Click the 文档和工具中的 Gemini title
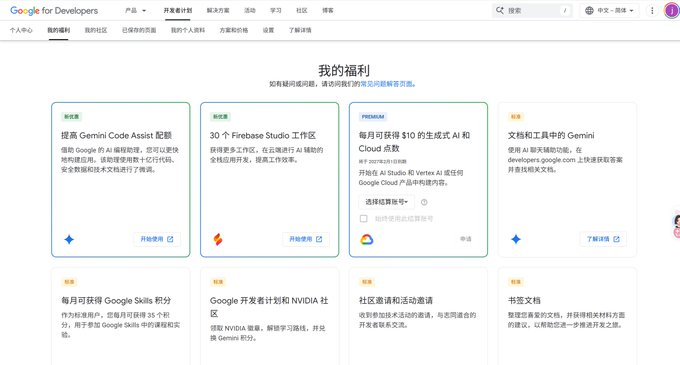680x365 pixels. (x=551, y=136)
